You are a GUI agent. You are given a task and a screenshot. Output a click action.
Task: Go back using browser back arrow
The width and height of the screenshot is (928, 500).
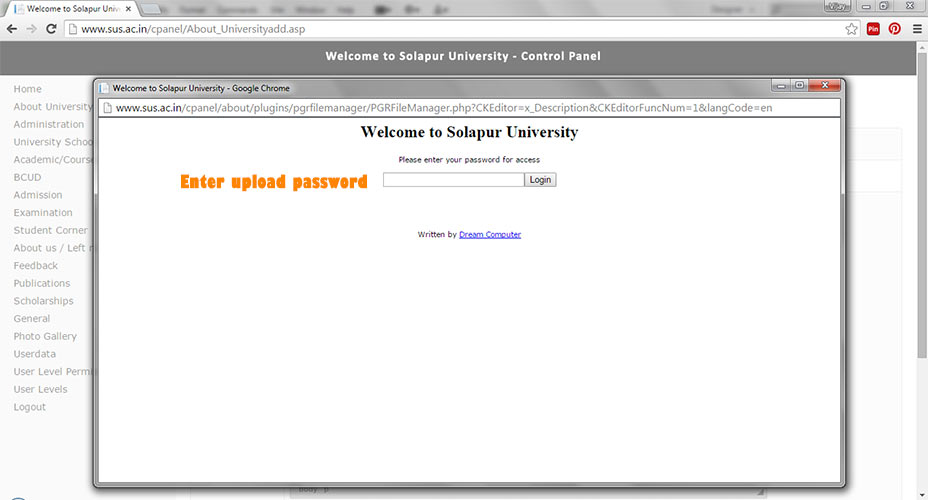(x=12, y=29)
